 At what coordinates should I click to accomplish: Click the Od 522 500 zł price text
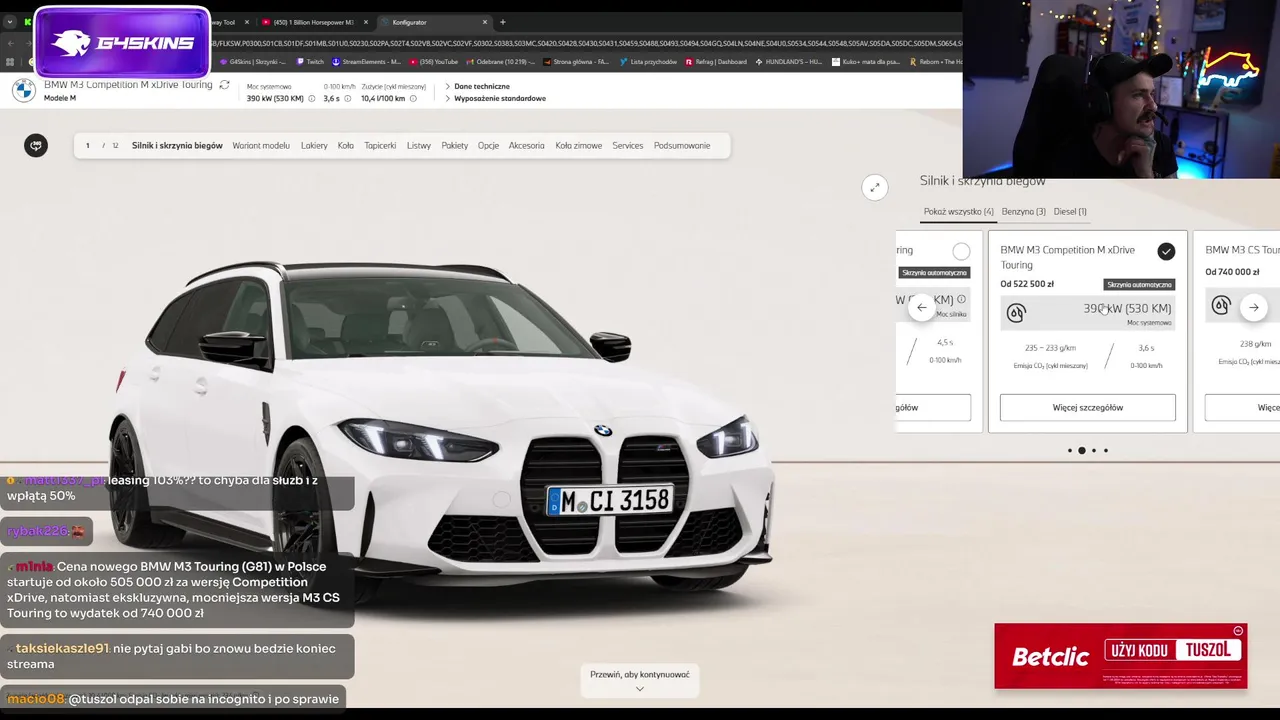1027,284
